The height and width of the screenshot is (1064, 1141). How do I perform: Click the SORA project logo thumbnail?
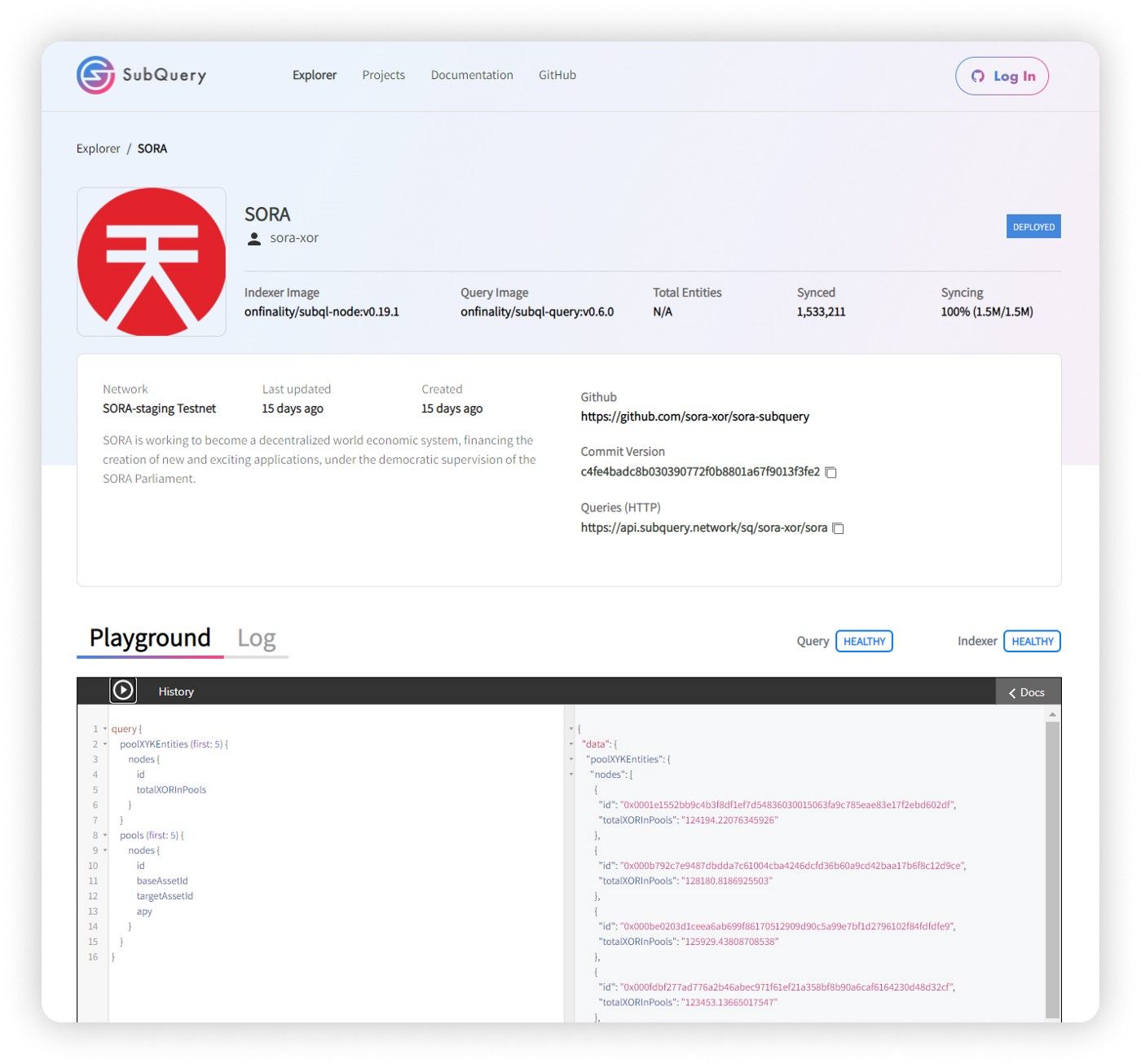(x=152, y=262)
